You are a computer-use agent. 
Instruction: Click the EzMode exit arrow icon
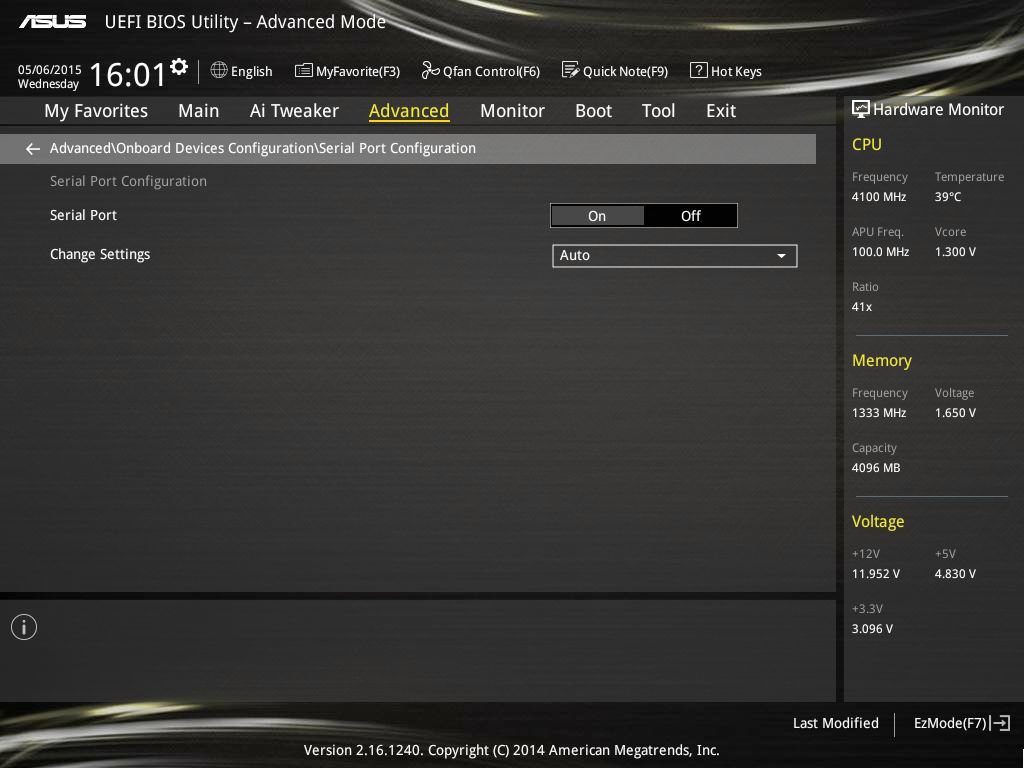coord(1000,723)
